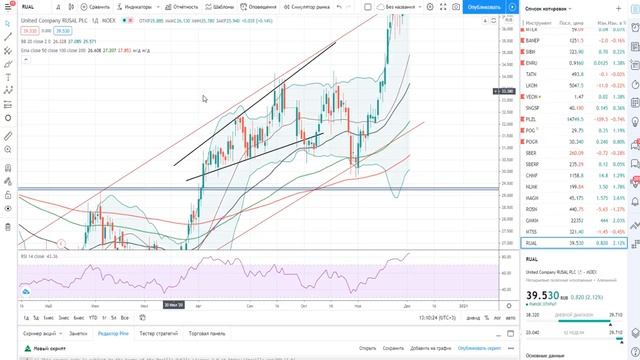Hide all drawings with the eye icon
Screen dimensions: 640x360
click(x=8, y=209)
